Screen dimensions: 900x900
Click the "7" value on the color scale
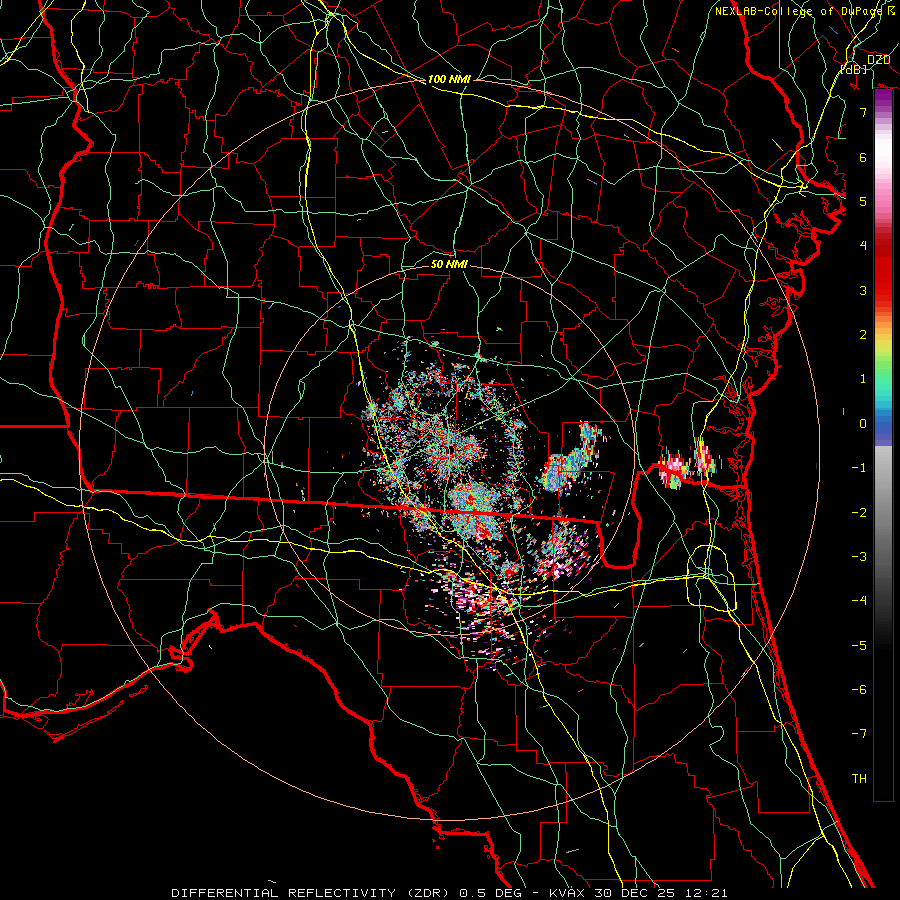tap(863, 112)
